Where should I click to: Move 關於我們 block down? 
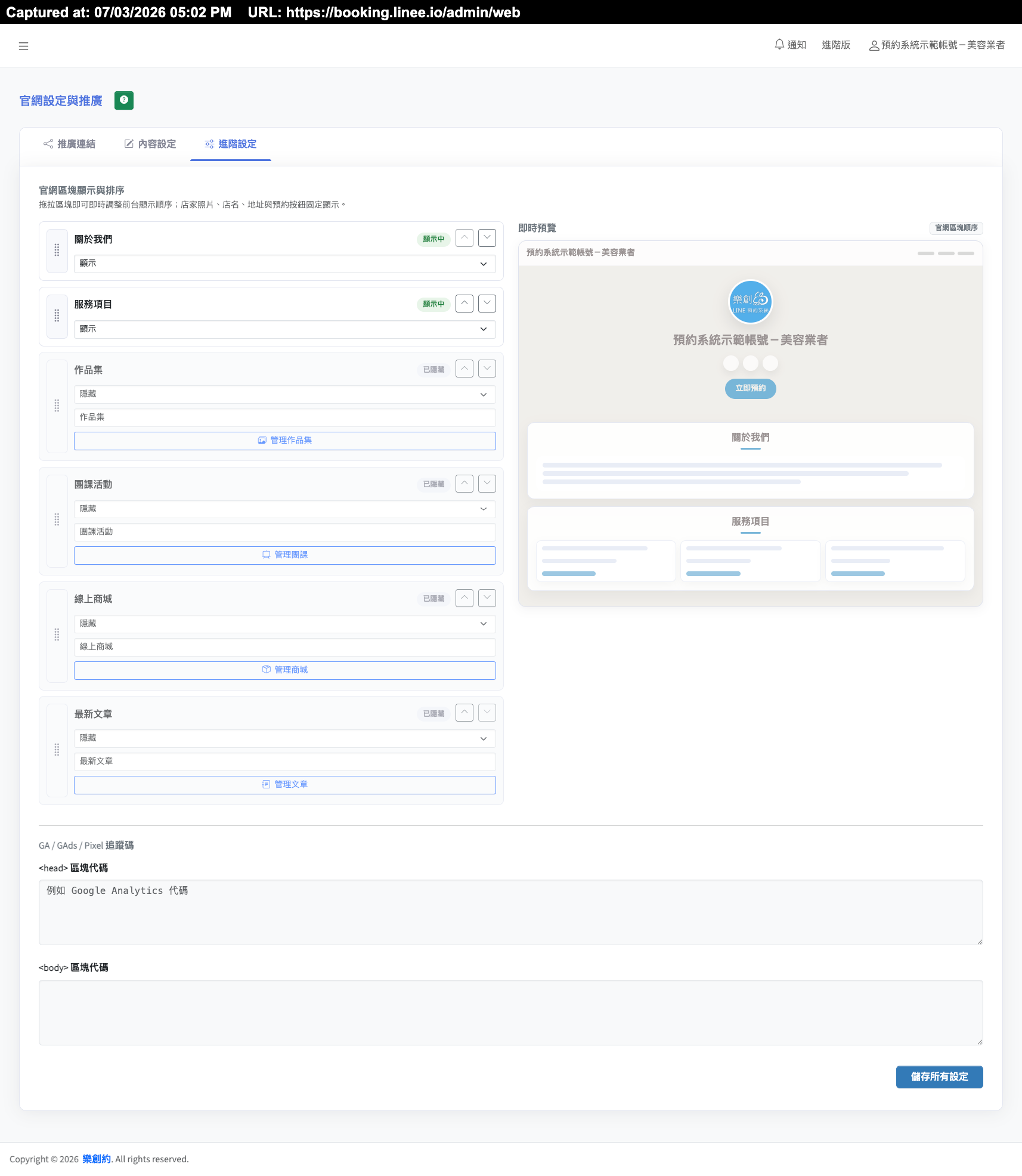click(487, 238)
